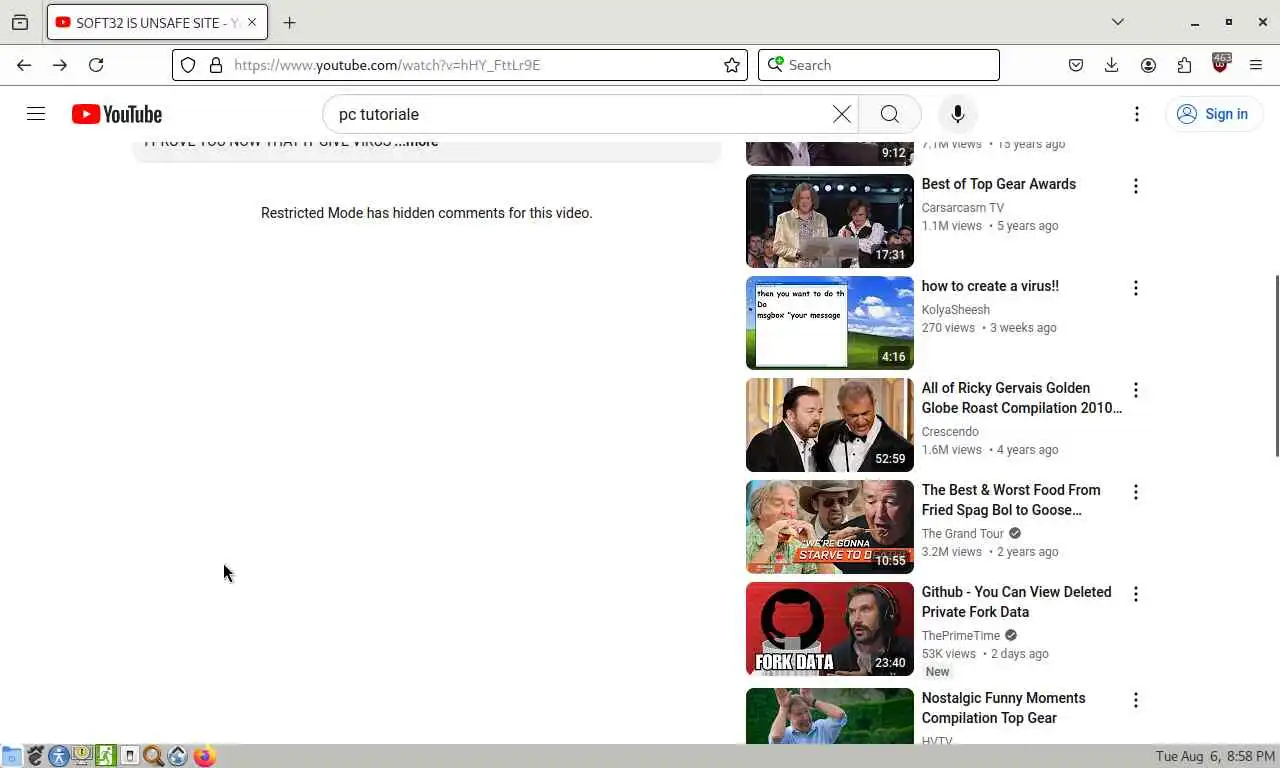The width and height of the screenshot is (1280, 768).
Task: Click the green exit/logout taskbar icon
Action: point(106,756)
